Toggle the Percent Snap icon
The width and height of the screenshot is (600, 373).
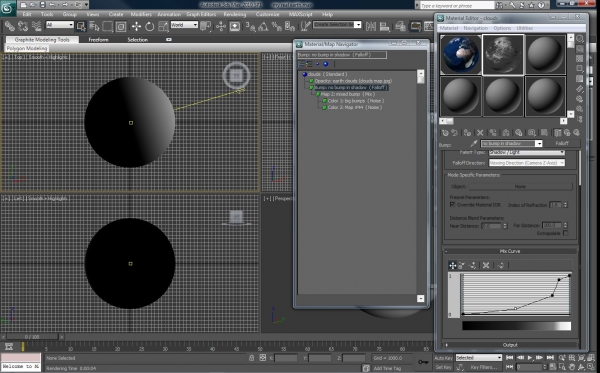point(276,26)
